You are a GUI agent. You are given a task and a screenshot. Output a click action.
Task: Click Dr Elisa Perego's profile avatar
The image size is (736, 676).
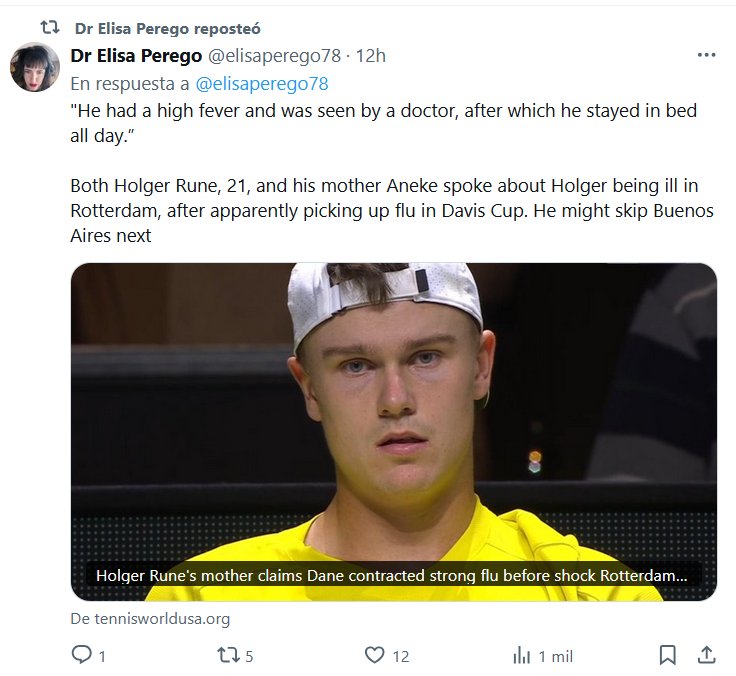pos(34,67)
